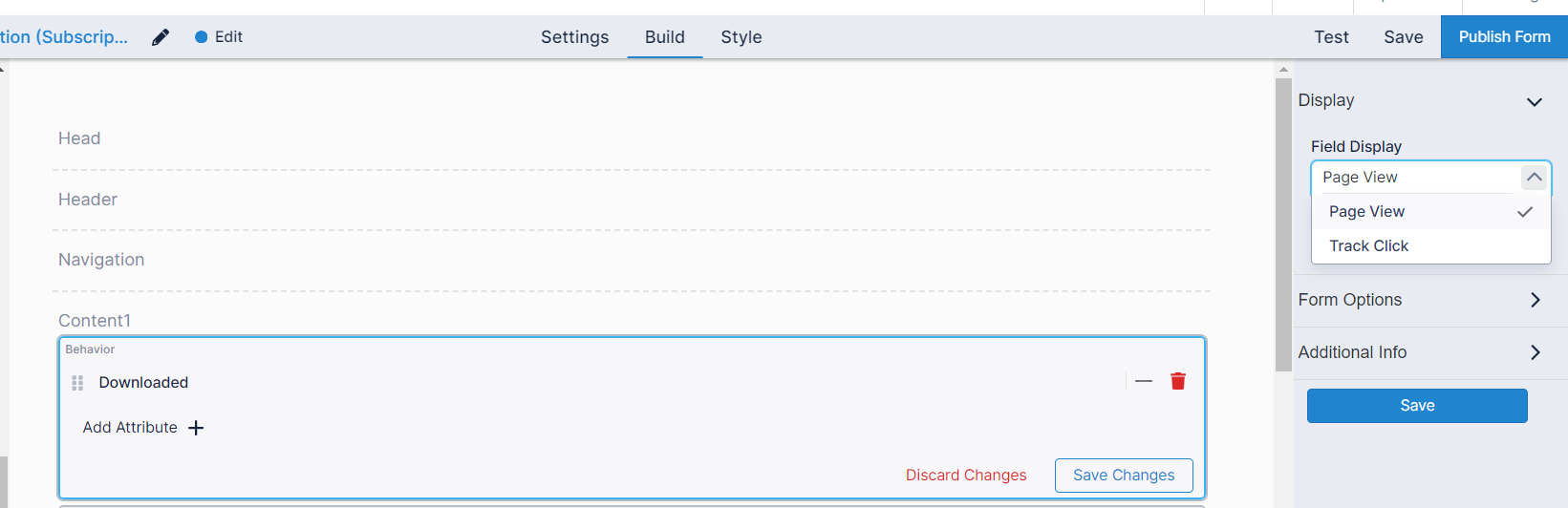Screen dimensions: 1568x508
Task: Delete Downloaded behavior with trash icon
Action: pos(1178,381)
